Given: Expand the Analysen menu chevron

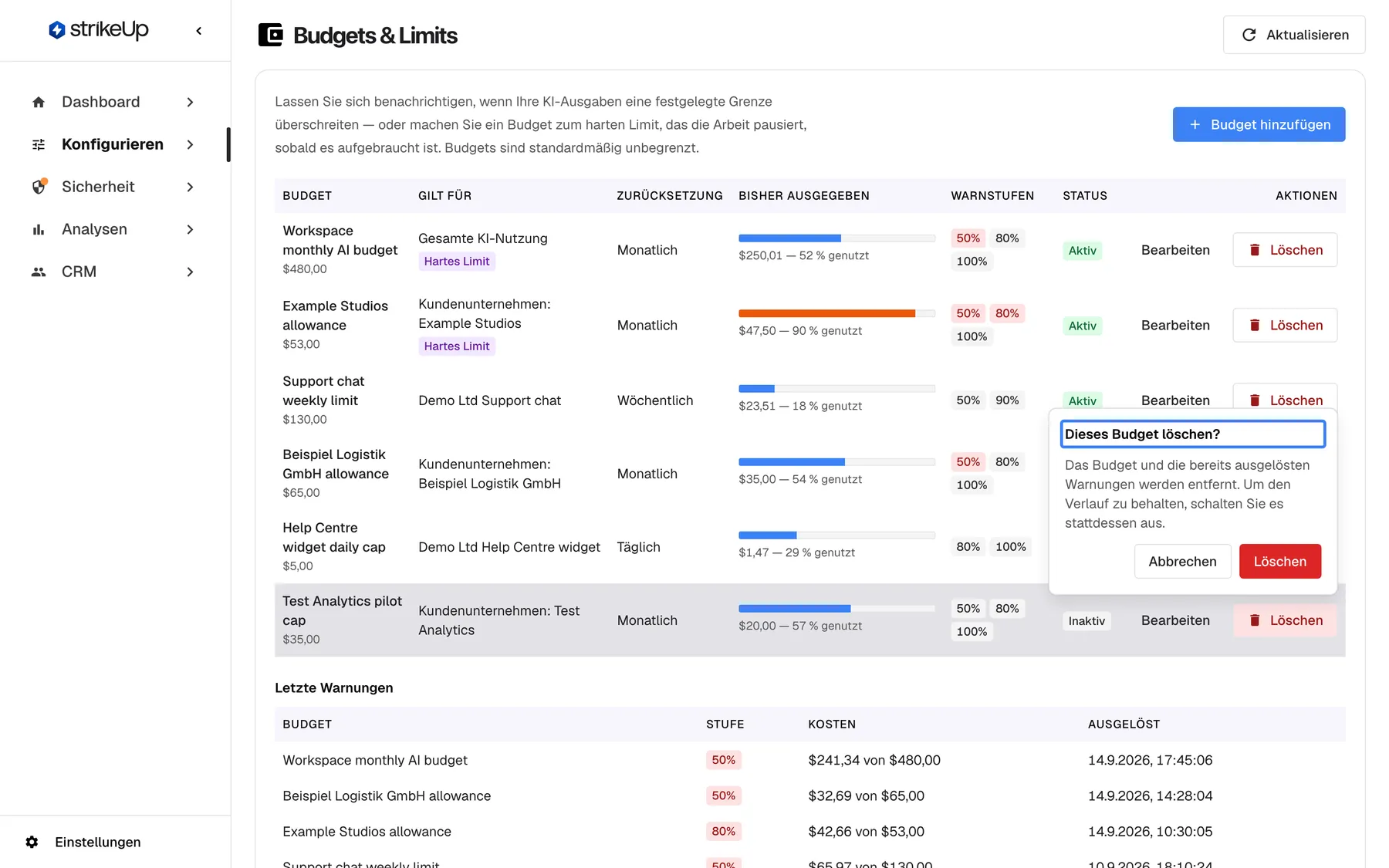Looking at the screenshot, I should coord(190,229).
